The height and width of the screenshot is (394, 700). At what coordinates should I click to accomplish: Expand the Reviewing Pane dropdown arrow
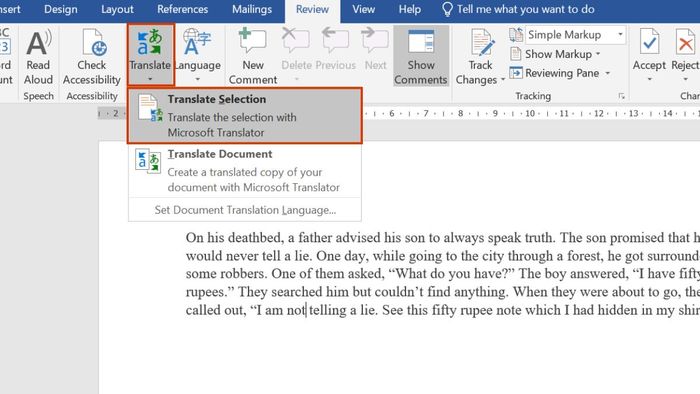coord(608,73)
